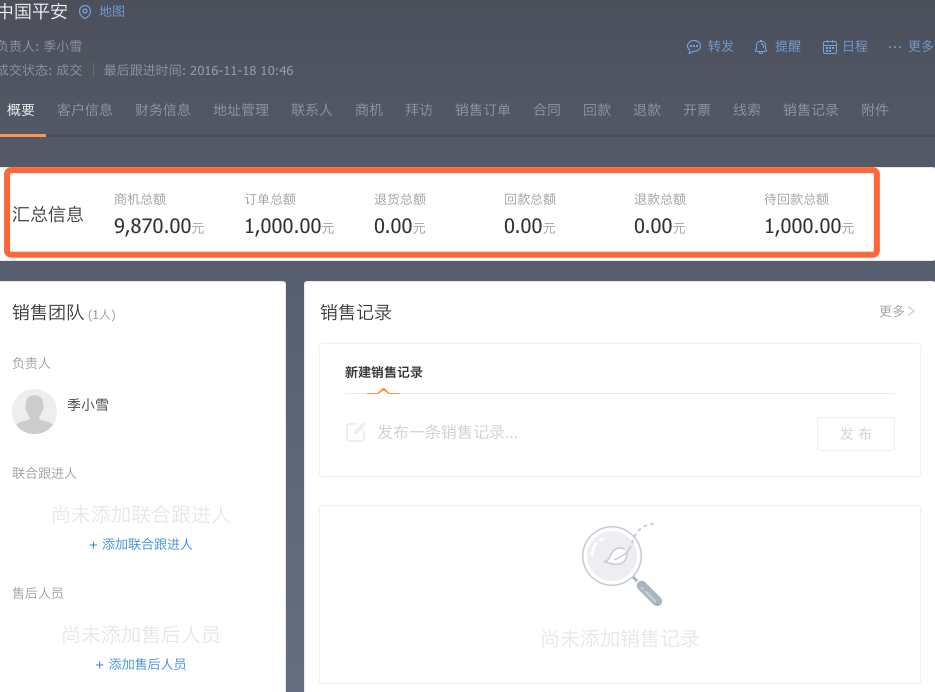This screenshot has height=692, width=935.
Task: Switch to the 客户信息 tab
Action: tap(85, 110)
